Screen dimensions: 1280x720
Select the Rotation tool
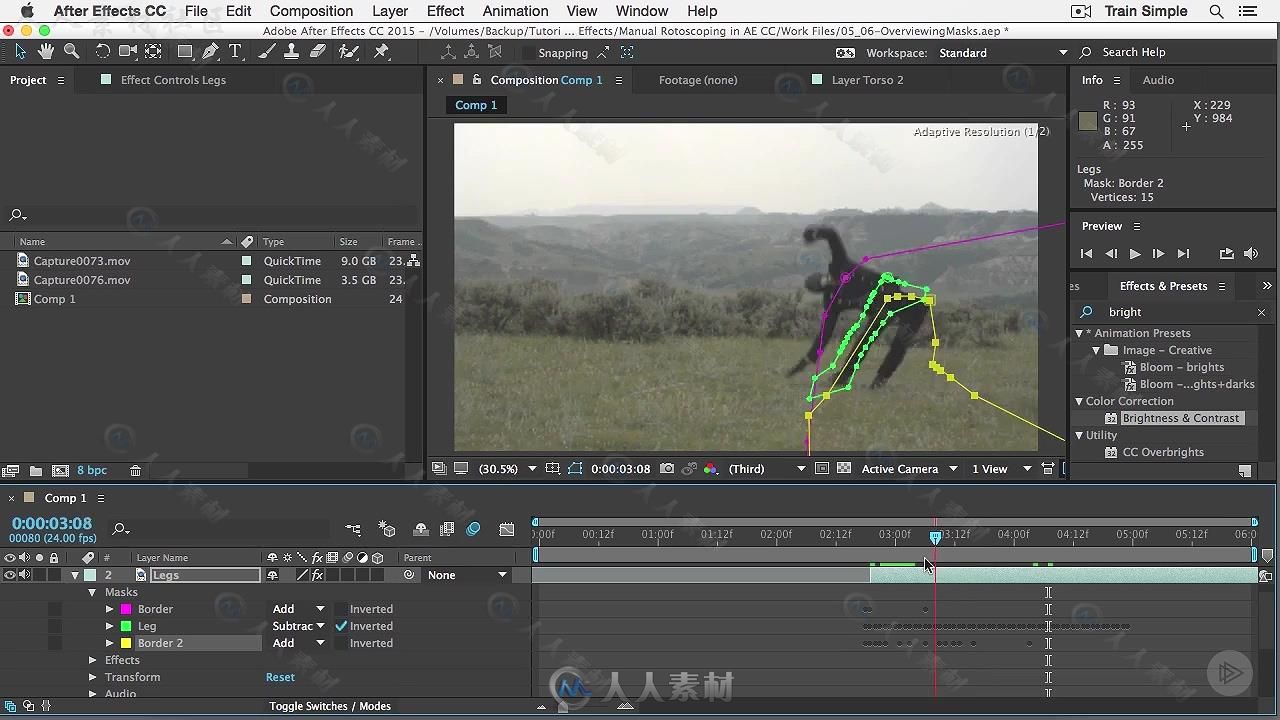click(x=102, y=51)
